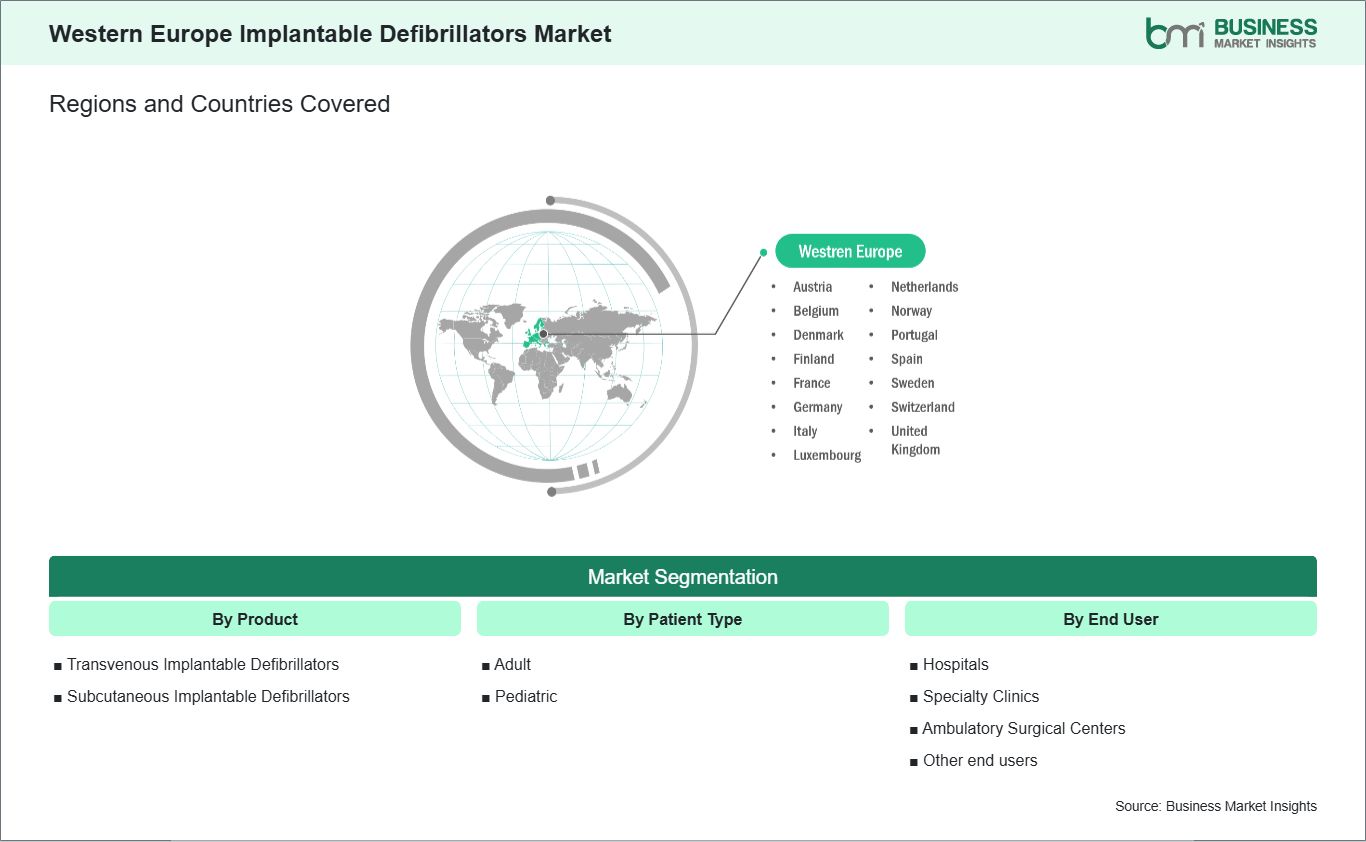Click Transvenous Implantable Defibrillators item
The height and width of the screenshot is (842, 1366).
click(203, 664)
